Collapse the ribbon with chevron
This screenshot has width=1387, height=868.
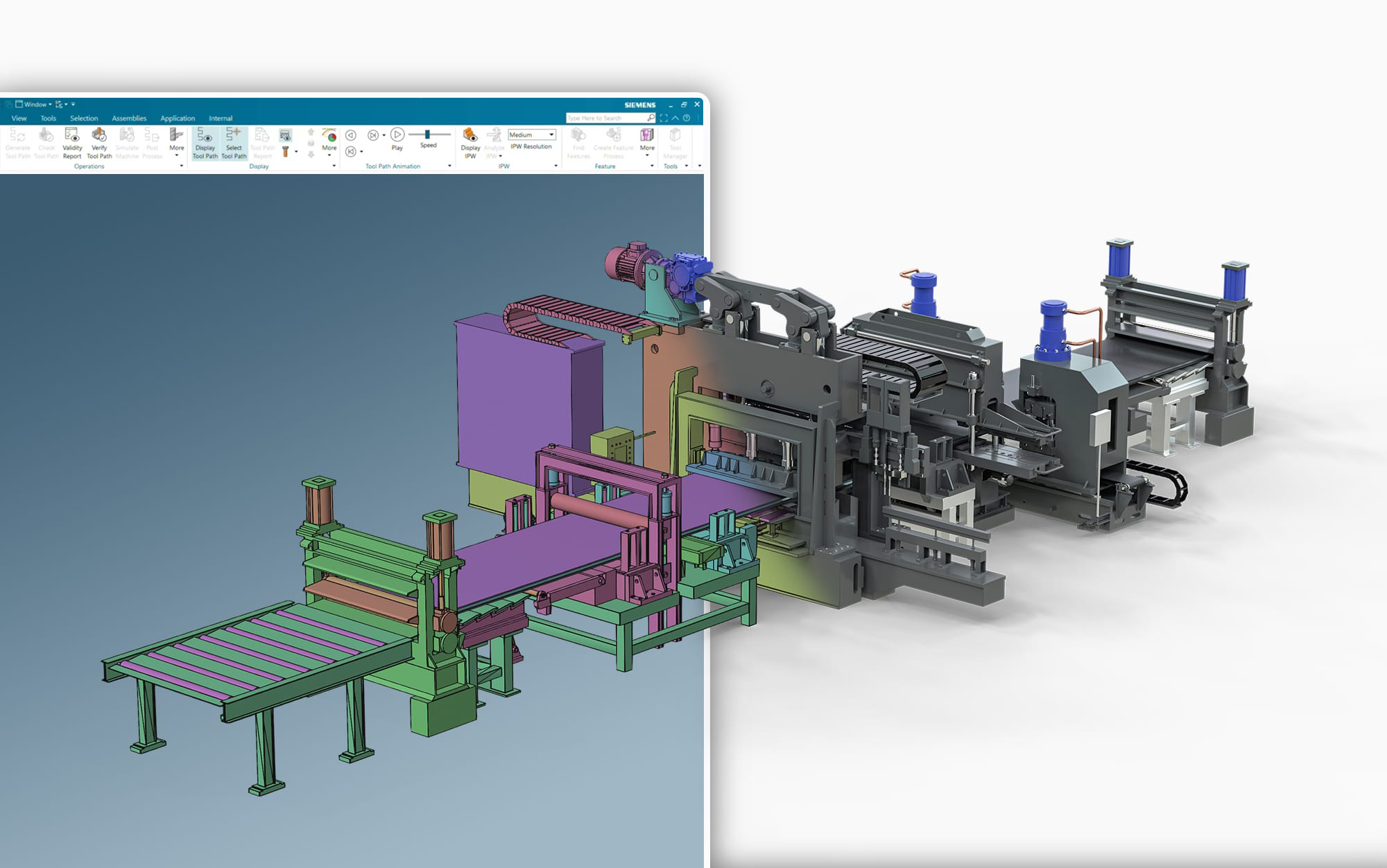click(x=675, y=118)
